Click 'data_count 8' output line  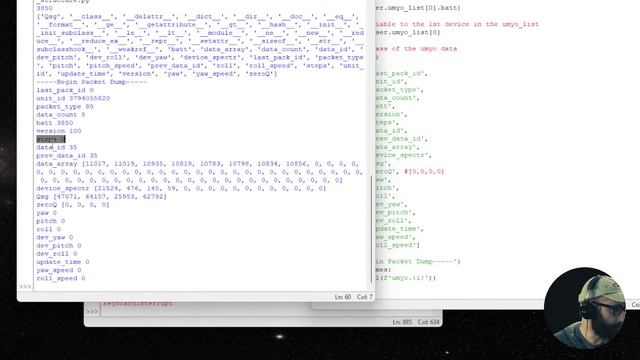(x=61, y=115)
